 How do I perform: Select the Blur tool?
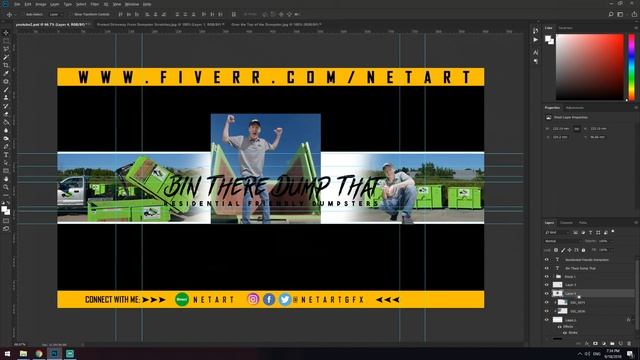6,131
